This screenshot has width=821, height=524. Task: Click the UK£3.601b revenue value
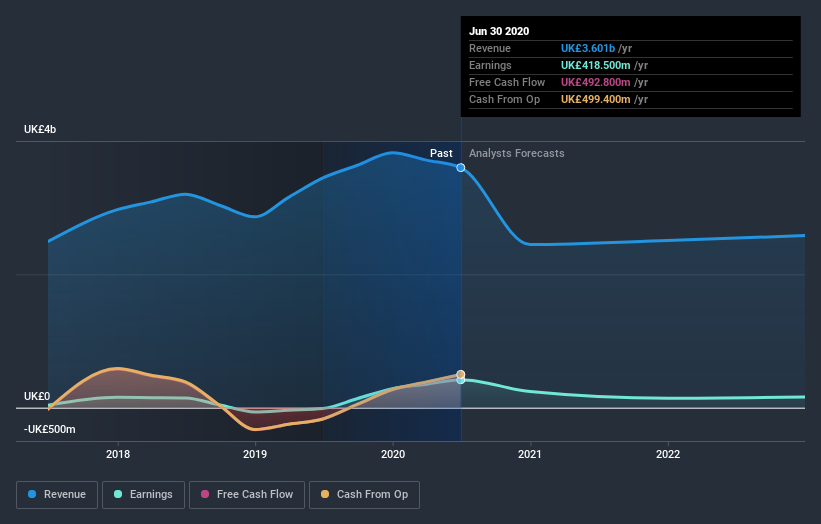[x=587, y=48]
